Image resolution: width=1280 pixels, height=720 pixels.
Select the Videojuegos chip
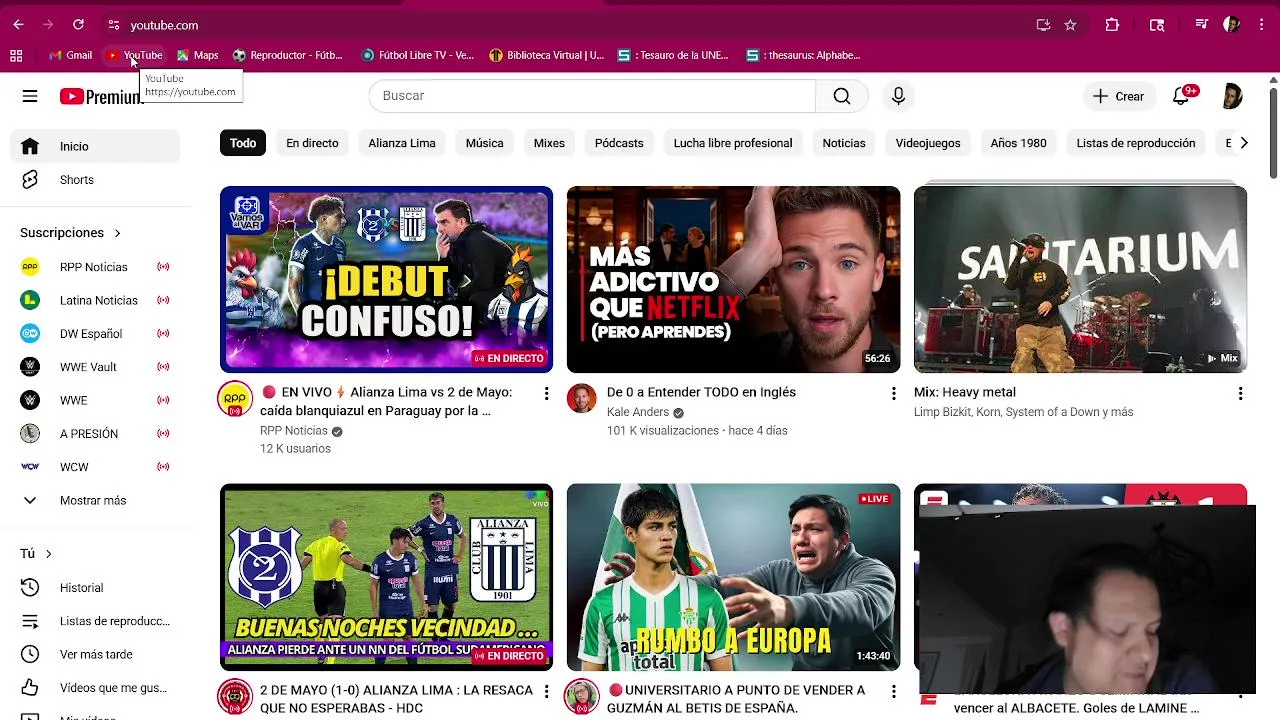click(x=928, y=143)
